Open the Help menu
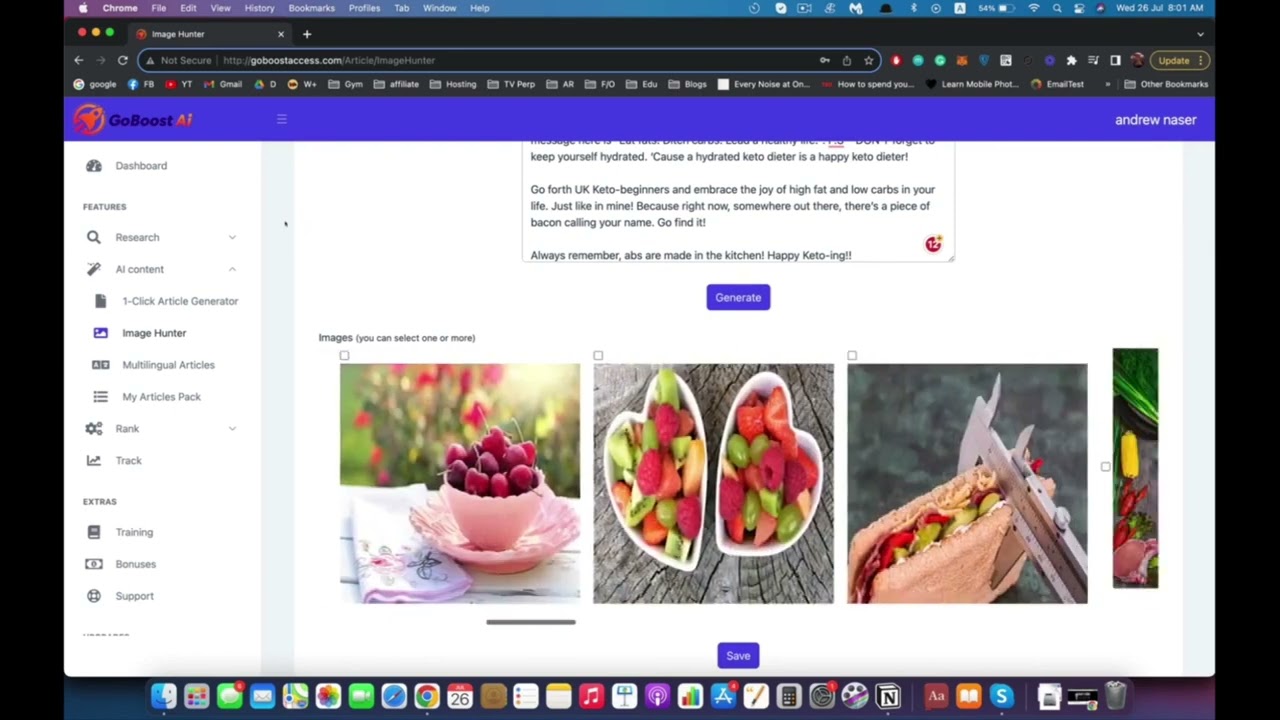The height and width of the screenshot is (720, 1280). (x=479, y=8)
